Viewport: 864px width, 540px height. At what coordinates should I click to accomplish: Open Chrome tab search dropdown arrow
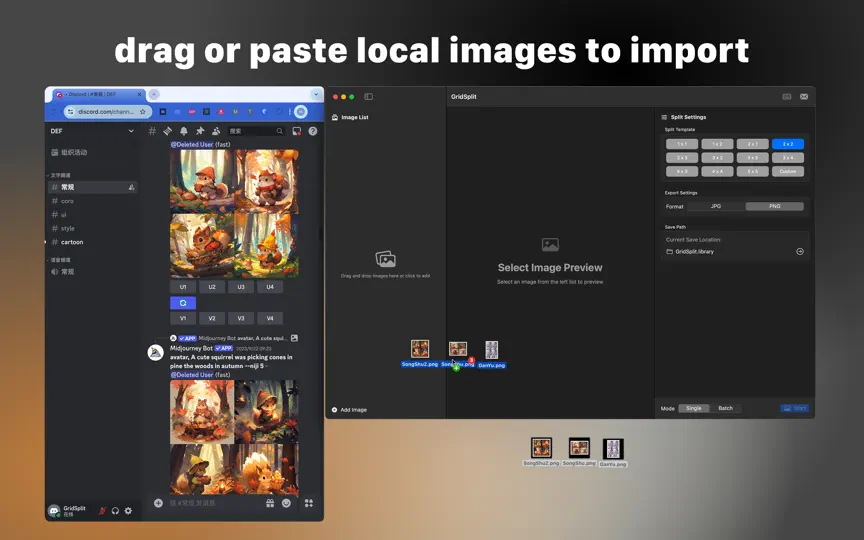(x=316, y=94)
